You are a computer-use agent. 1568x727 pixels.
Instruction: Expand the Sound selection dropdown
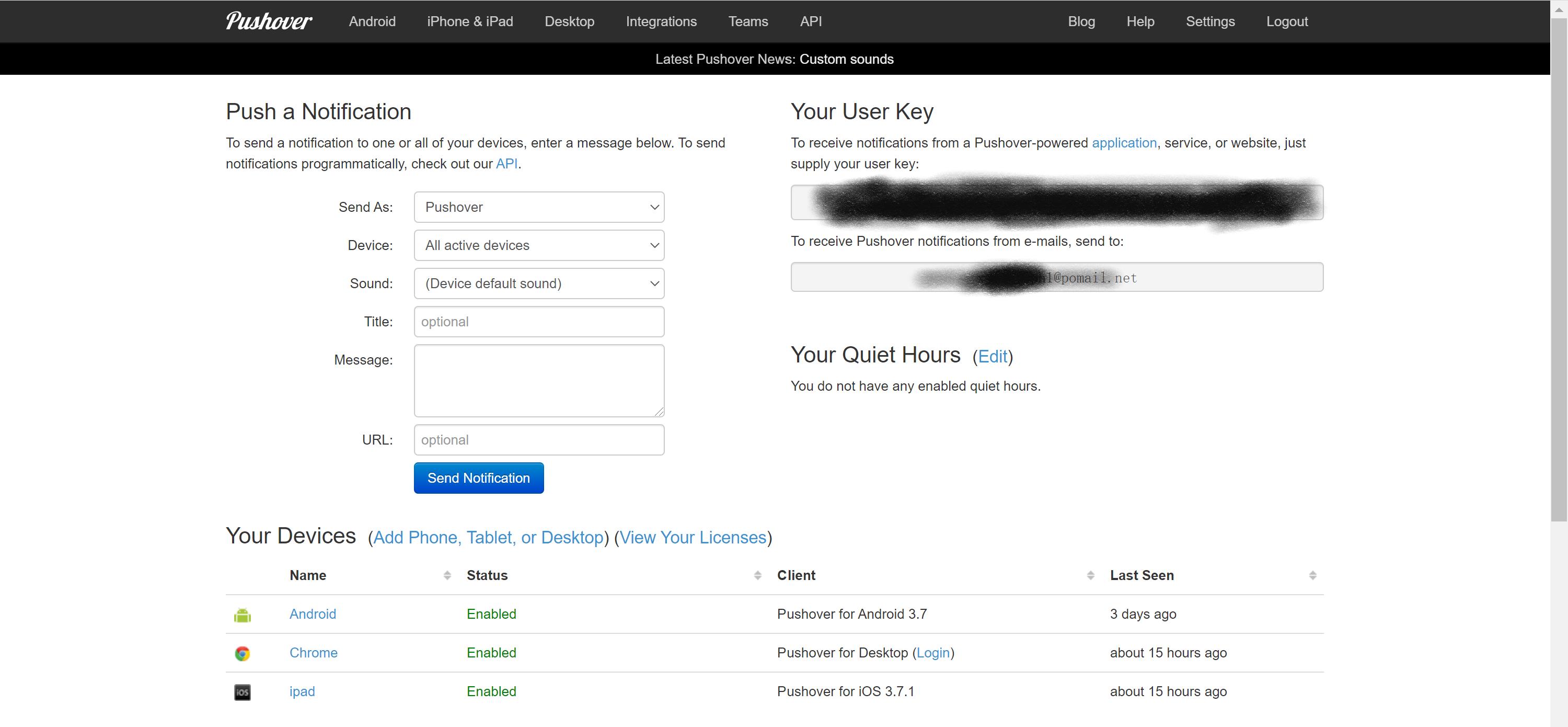(x=539, y=283)
